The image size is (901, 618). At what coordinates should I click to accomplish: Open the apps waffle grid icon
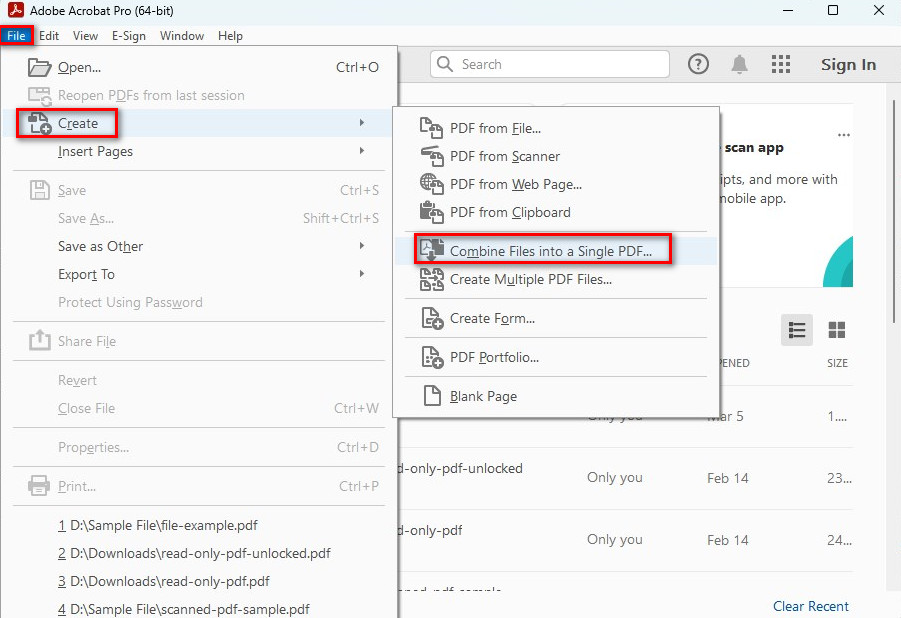[781, 64]
